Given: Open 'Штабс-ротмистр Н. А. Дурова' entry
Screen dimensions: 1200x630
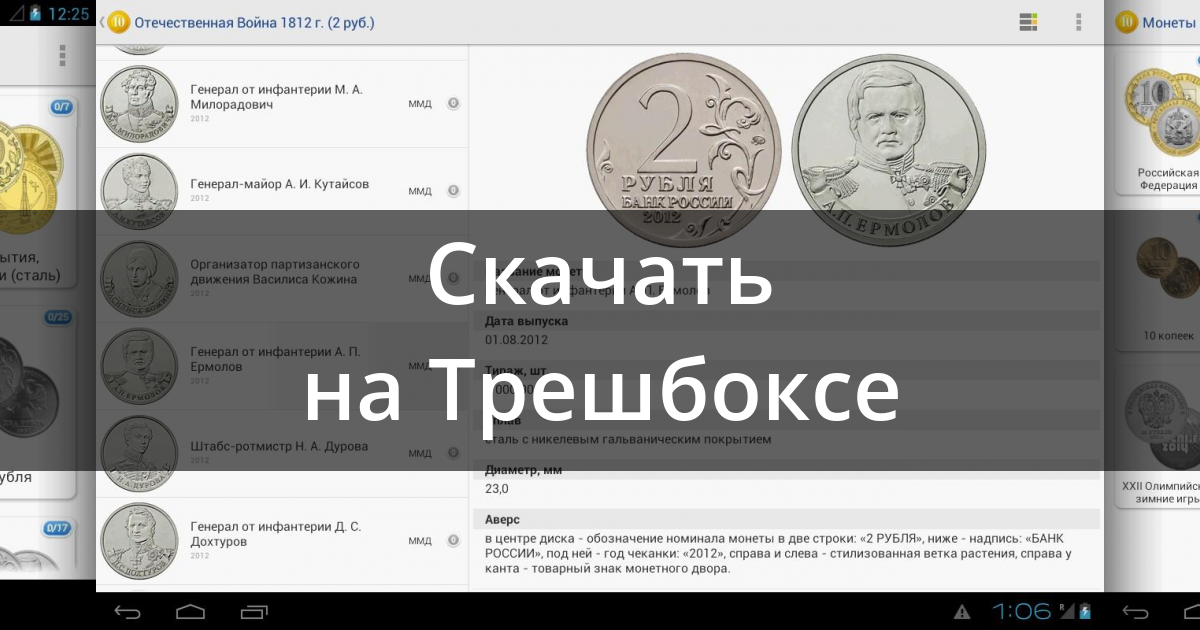Looking at the screenshot, I should [x=282, y=453].
